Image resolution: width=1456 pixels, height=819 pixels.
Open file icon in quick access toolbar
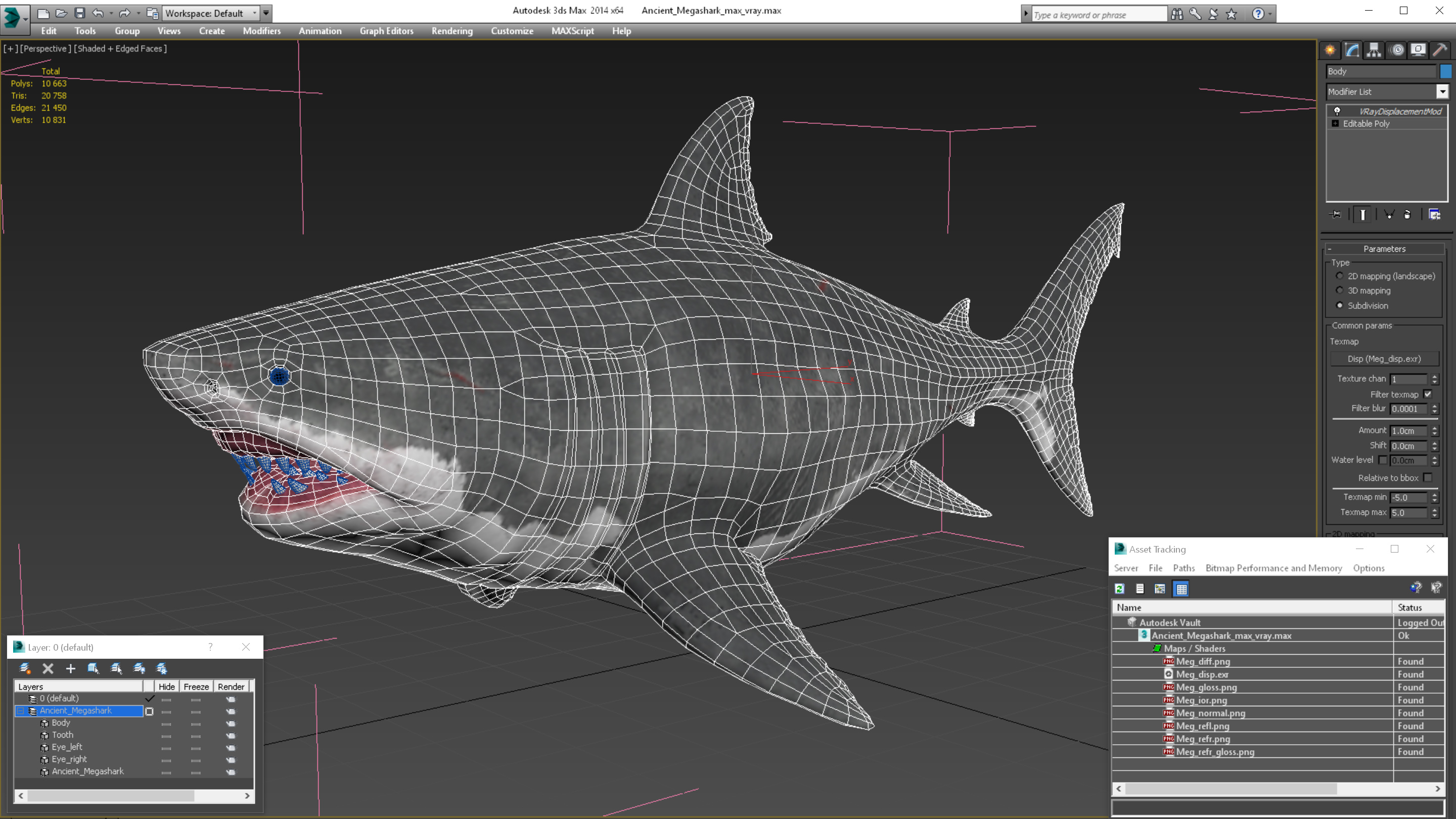[x=62, y=13]
